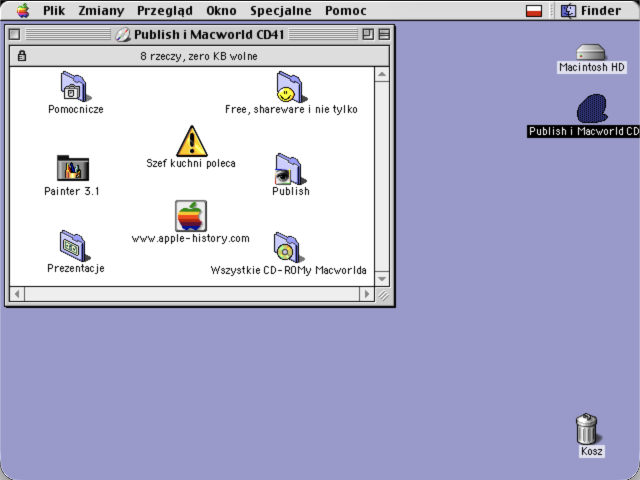
Task: Open the Pomoc menu
Action: pyautogui.click(x=346, y=10)
